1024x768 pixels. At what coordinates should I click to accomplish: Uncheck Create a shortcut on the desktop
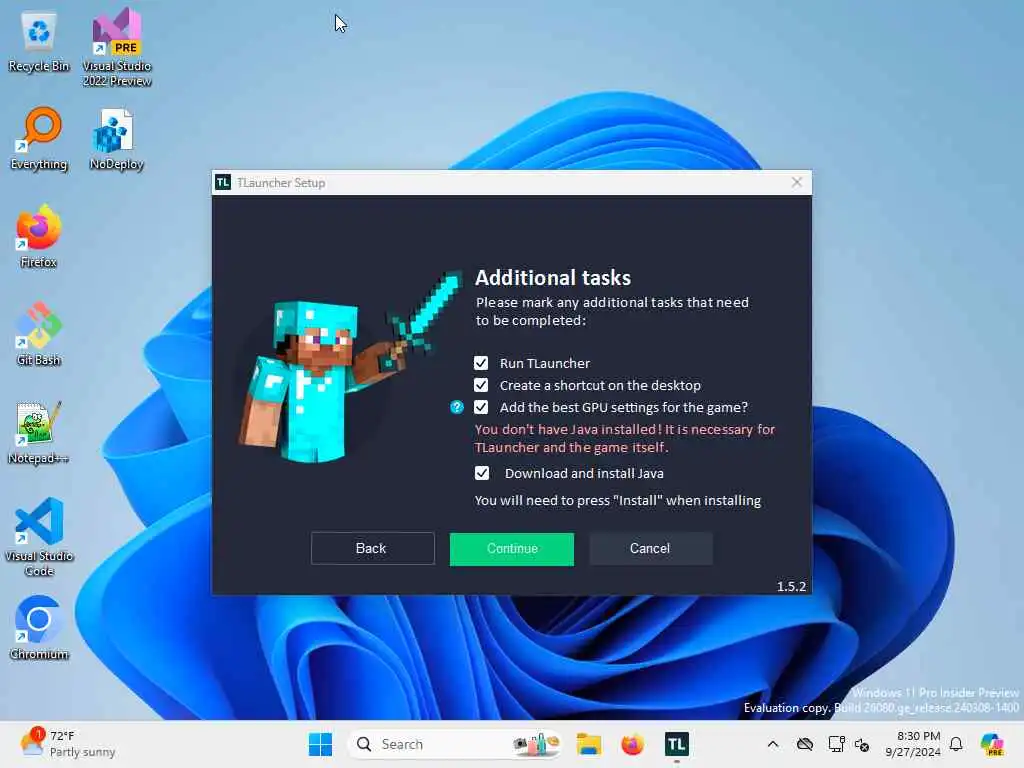pyautogui.click(x=481, y=385)
